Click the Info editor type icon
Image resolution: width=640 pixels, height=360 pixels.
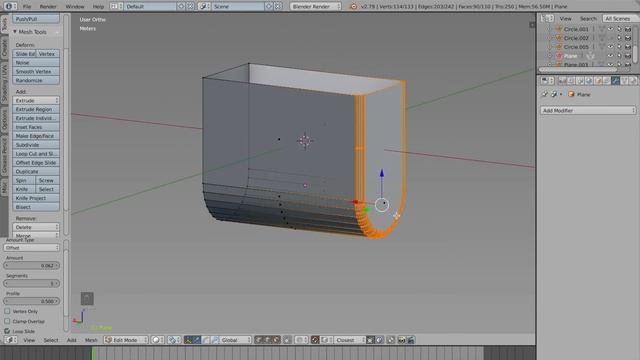point(9,7)
